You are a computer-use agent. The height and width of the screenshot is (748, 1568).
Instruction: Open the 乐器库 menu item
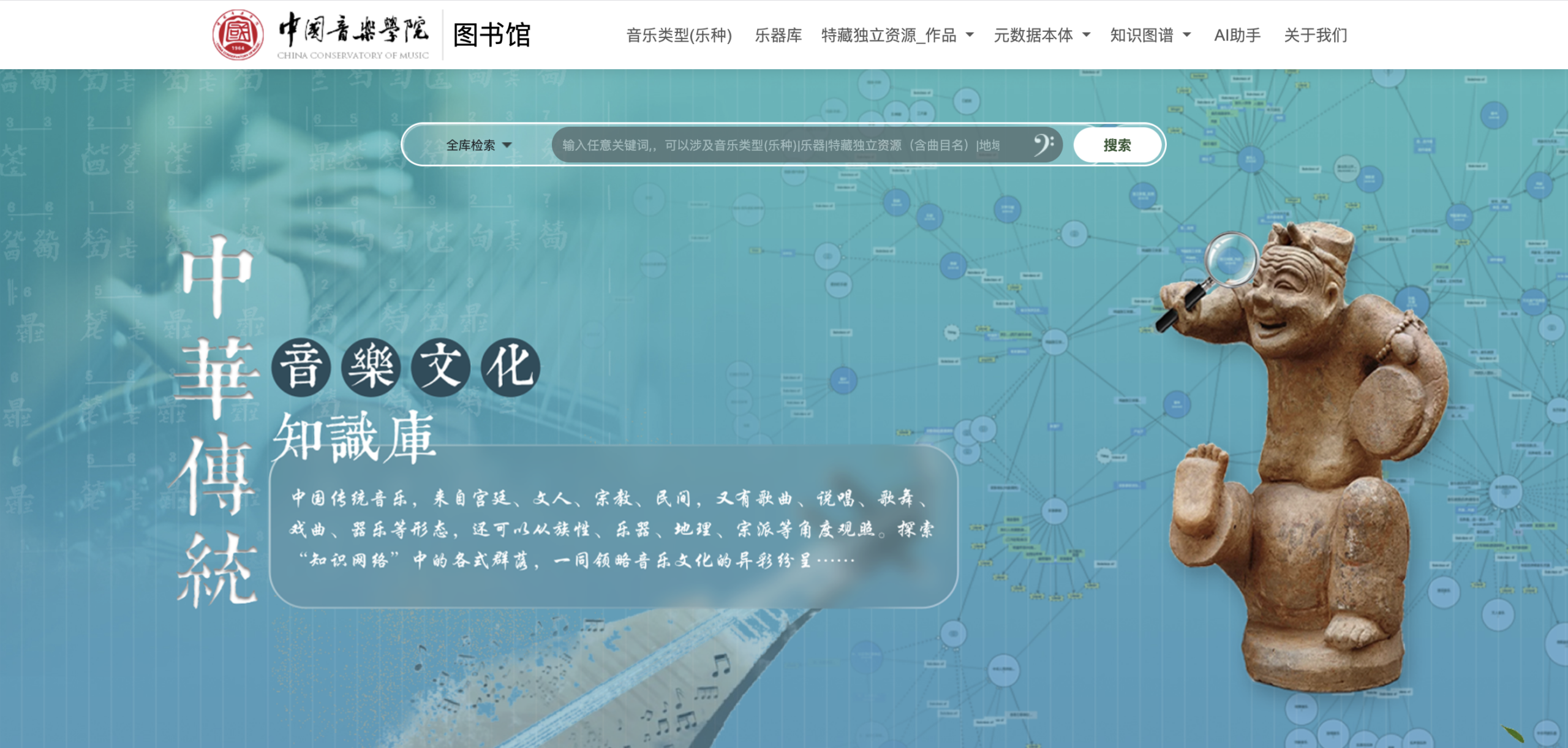778,35
